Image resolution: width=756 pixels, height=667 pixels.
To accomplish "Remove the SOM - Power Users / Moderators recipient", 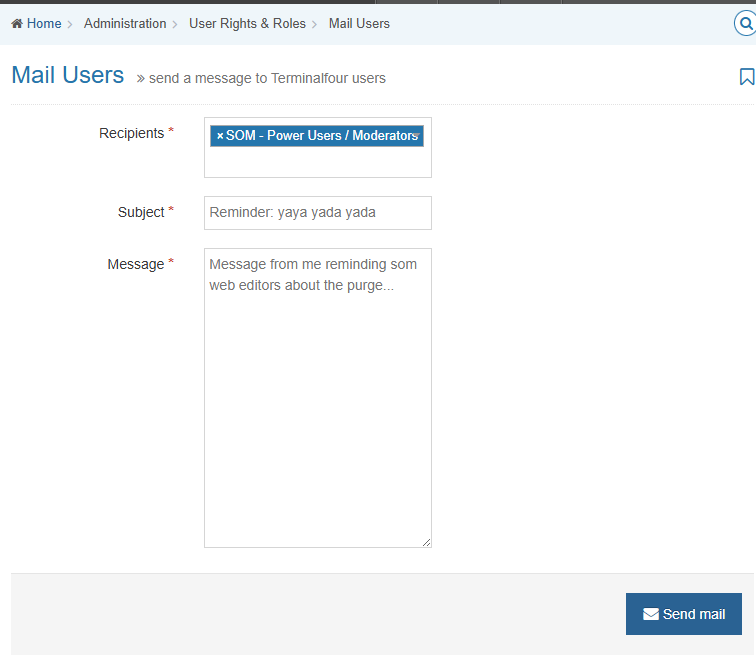I will [x=220, y=136].
